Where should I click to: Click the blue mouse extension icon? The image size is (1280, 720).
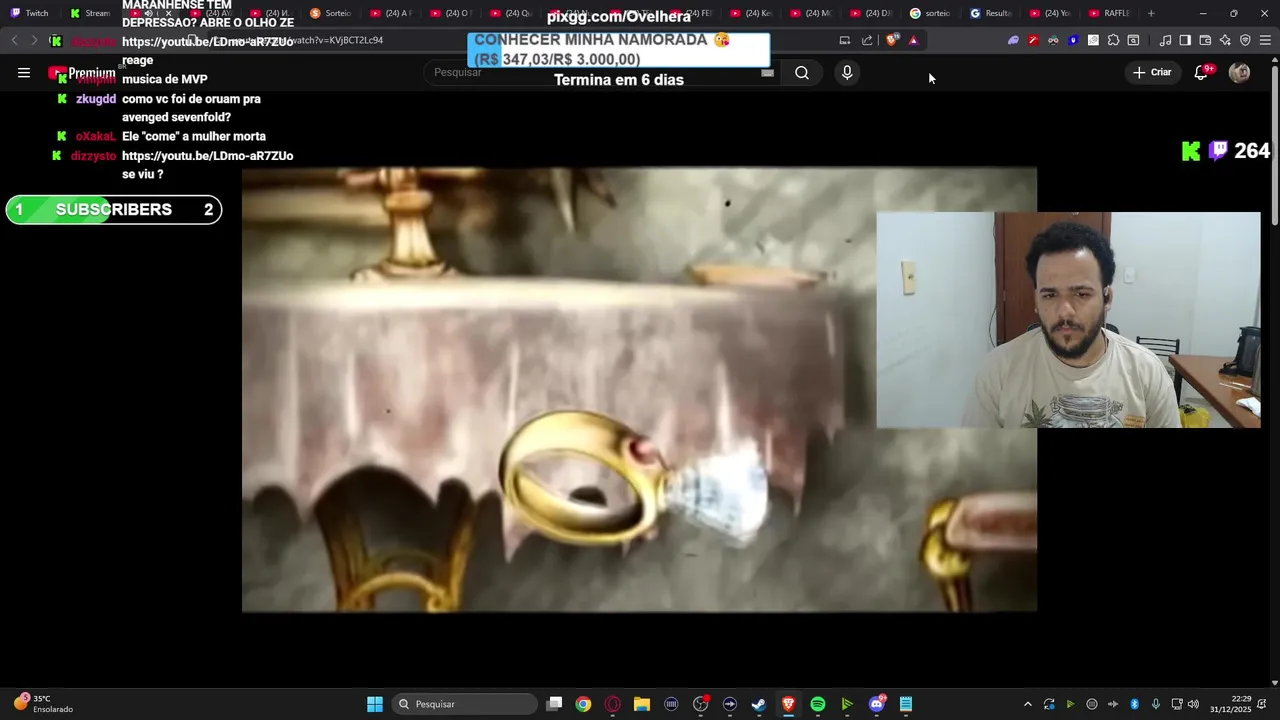tap(1073, 40)
